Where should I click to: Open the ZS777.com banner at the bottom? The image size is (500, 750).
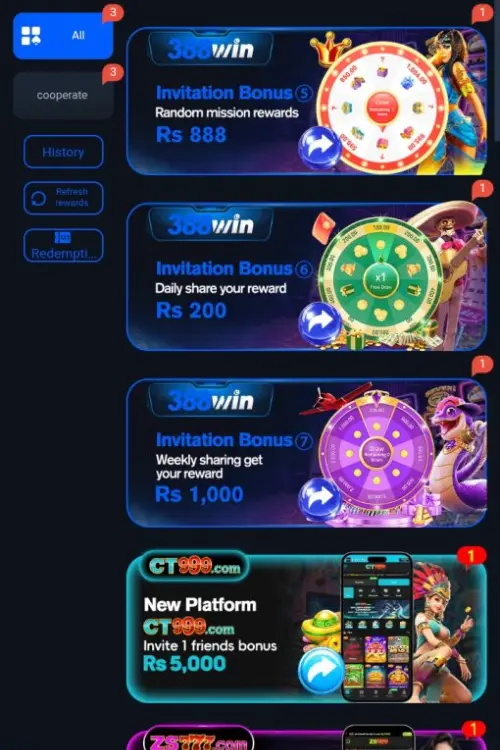pos(307,739)
